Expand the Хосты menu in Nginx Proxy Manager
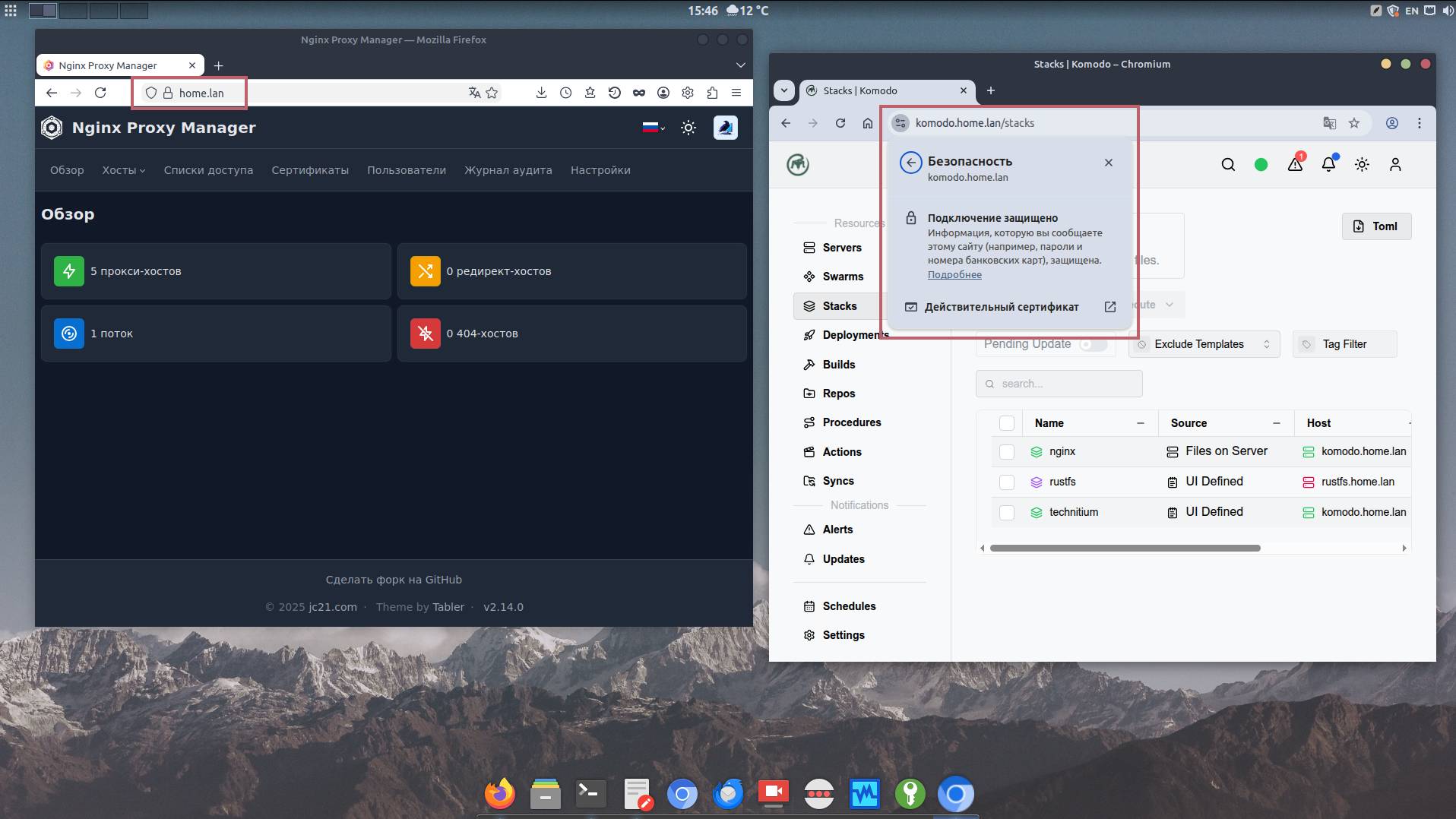The height and width of the screenshot is (819, 1456). tap(123, 170)
